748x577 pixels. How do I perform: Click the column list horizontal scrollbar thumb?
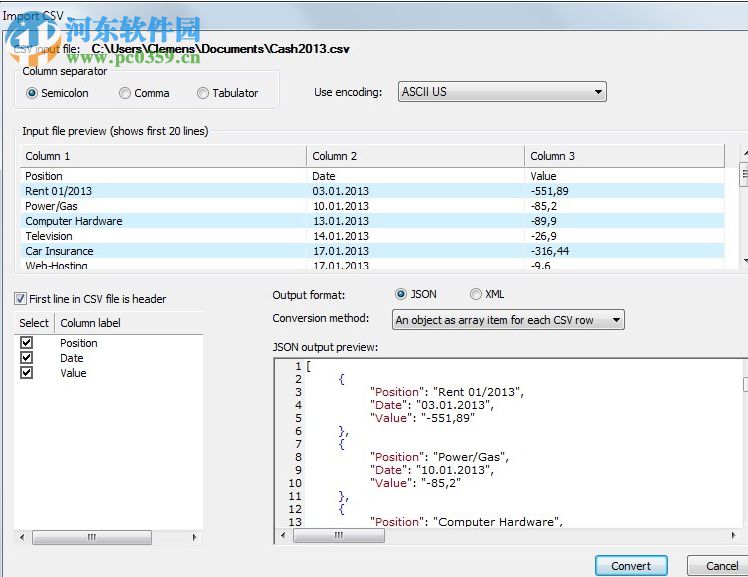(92, 537)
